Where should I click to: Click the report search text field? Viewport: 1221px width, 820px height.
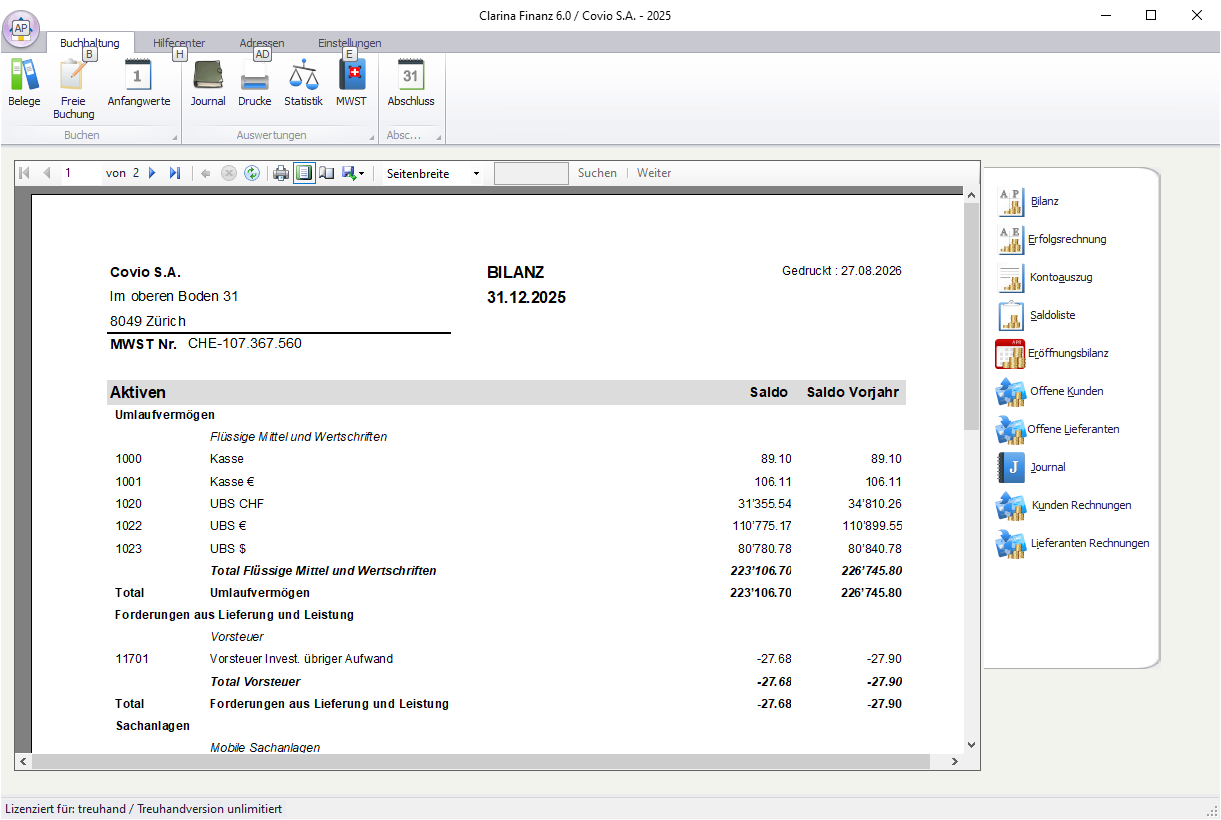[531, 173]
